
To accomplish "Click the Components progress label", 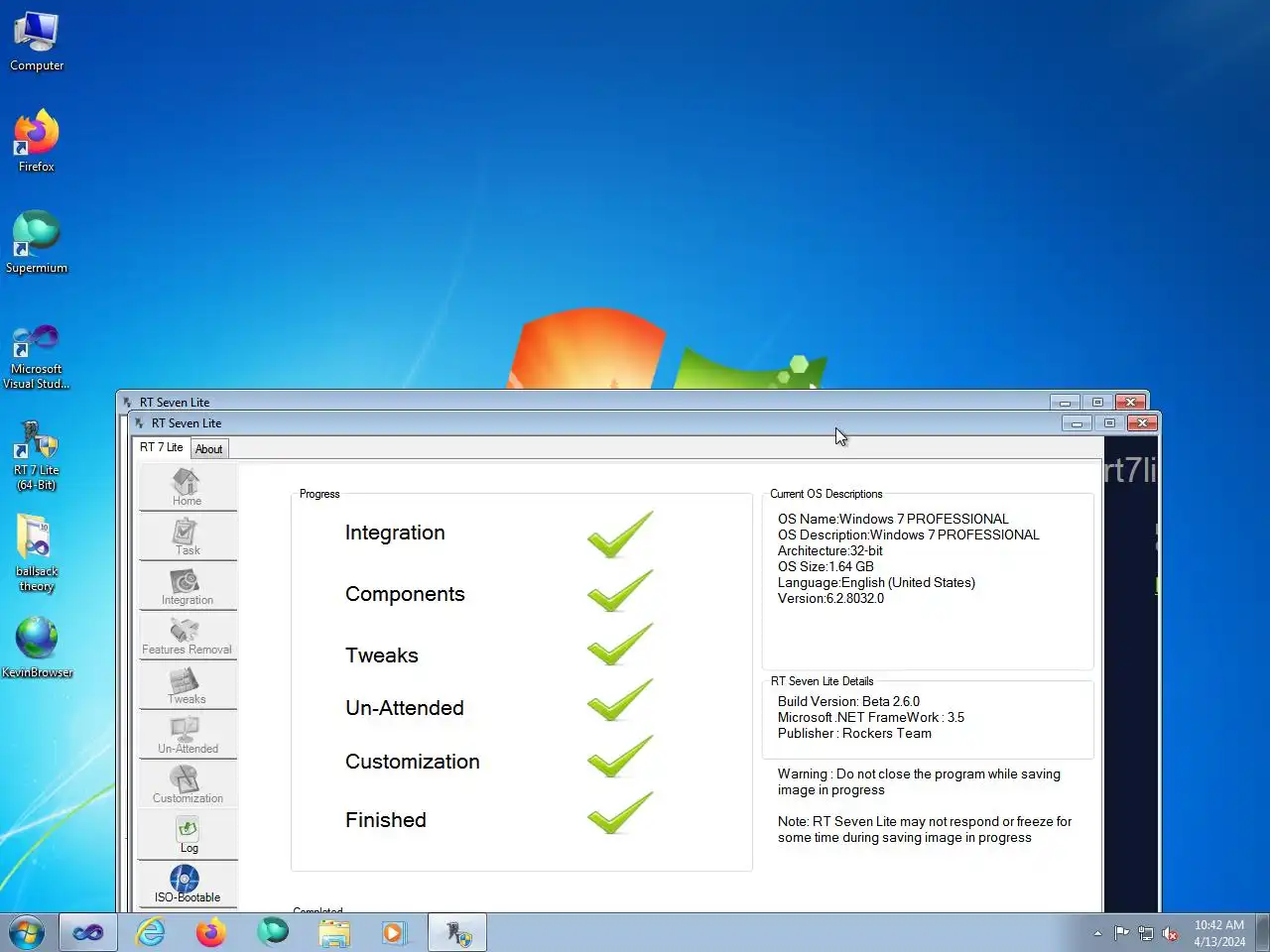I will pos(405,594).
